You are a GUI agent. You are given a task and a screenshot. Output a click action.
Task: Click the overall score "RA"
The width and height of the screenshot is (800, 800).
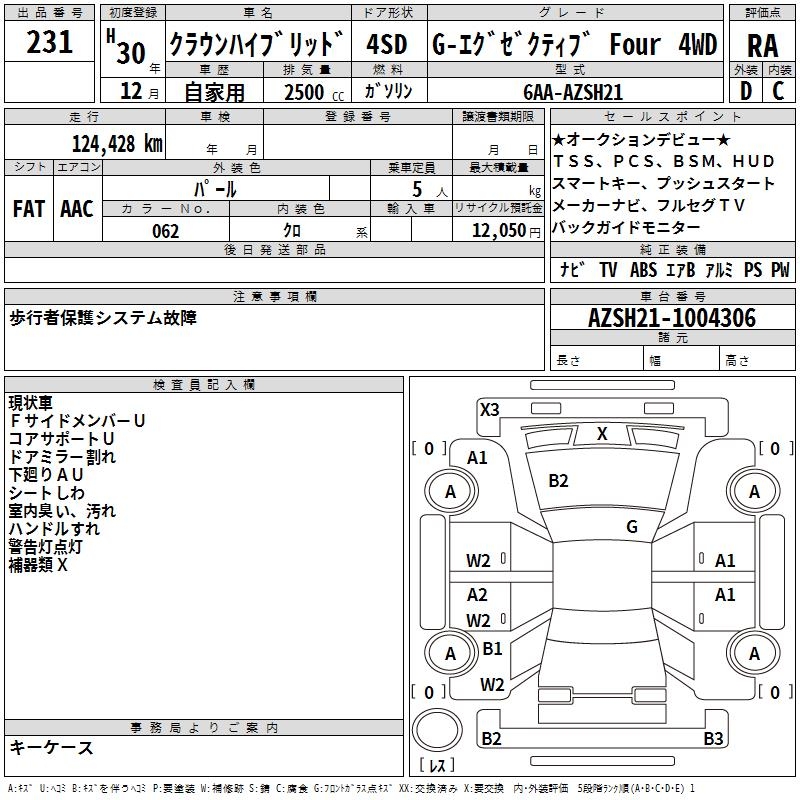point(762,46)
